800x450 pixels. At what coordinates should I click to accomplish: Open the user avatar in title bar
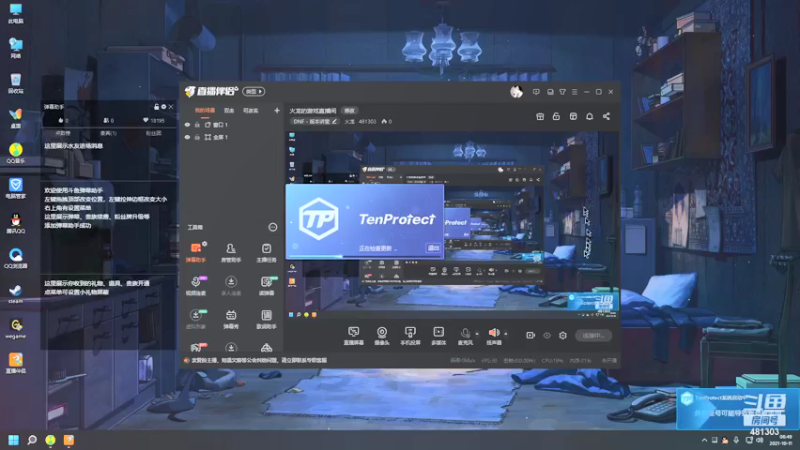coord(516,92)
